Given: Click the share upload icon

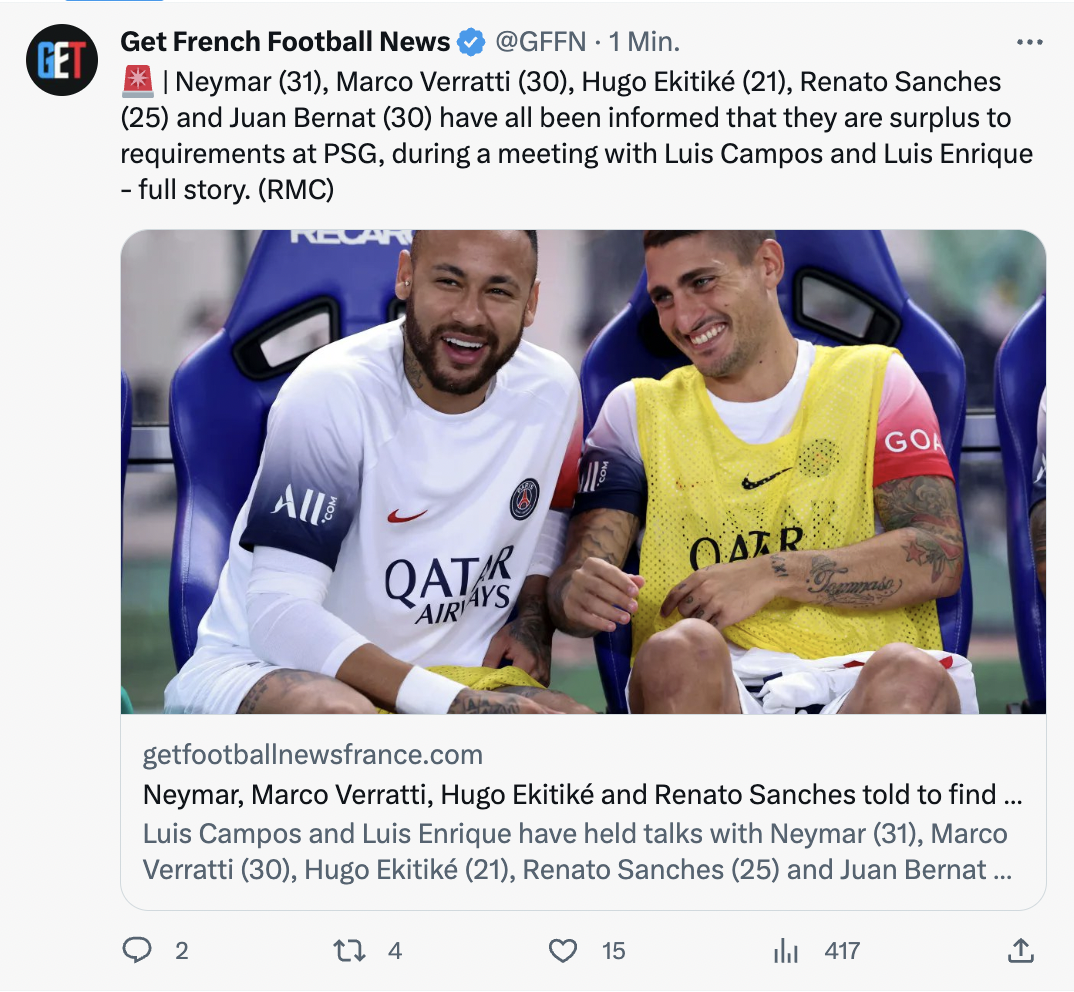Looking at the screenshot, I should 1020,950.
